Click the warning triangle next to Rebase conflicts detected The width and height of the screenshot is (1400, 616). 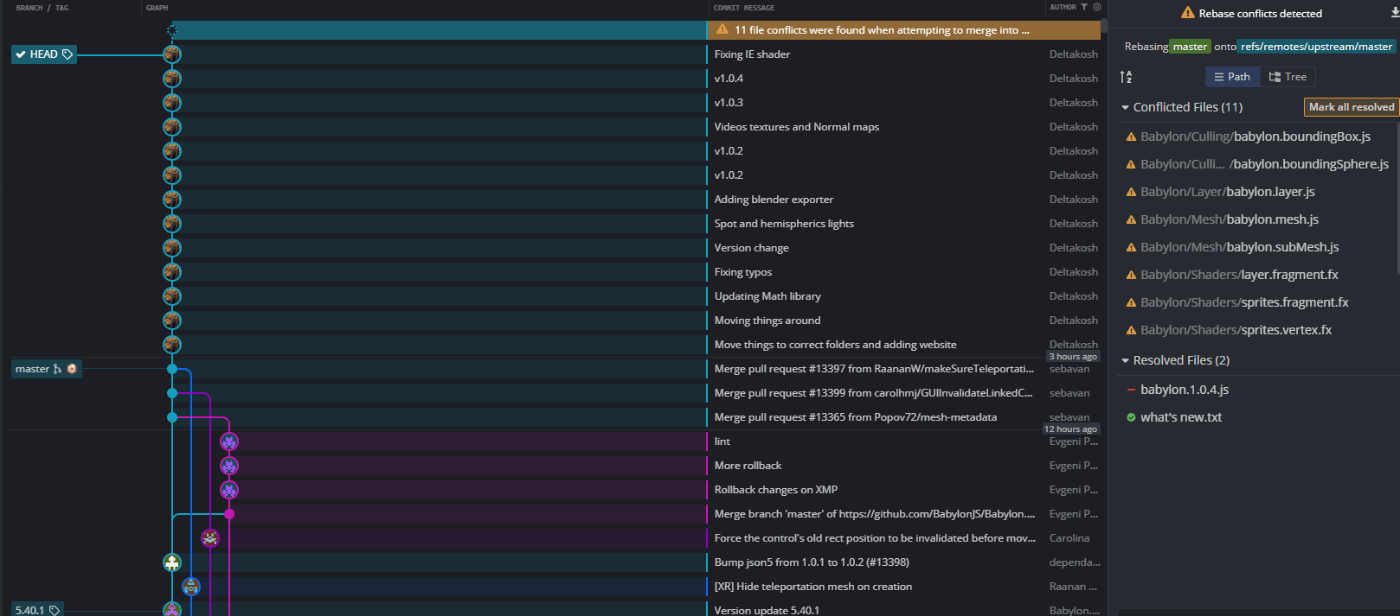[x=1187, y=13]
